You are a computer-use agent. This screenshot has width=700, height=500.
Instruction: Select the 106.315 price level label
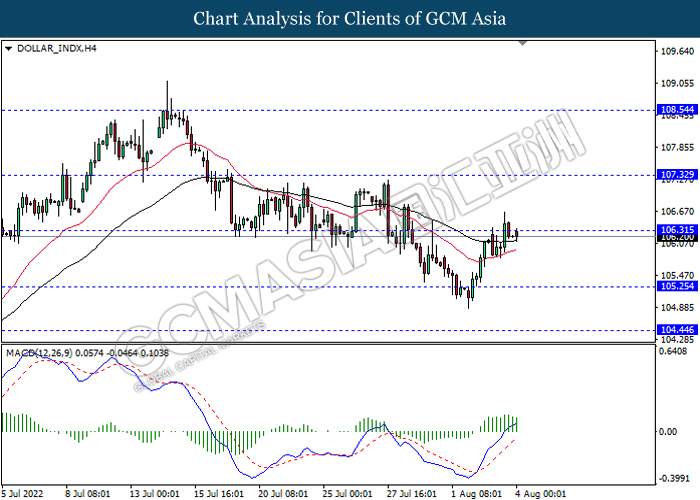point(677,230)
